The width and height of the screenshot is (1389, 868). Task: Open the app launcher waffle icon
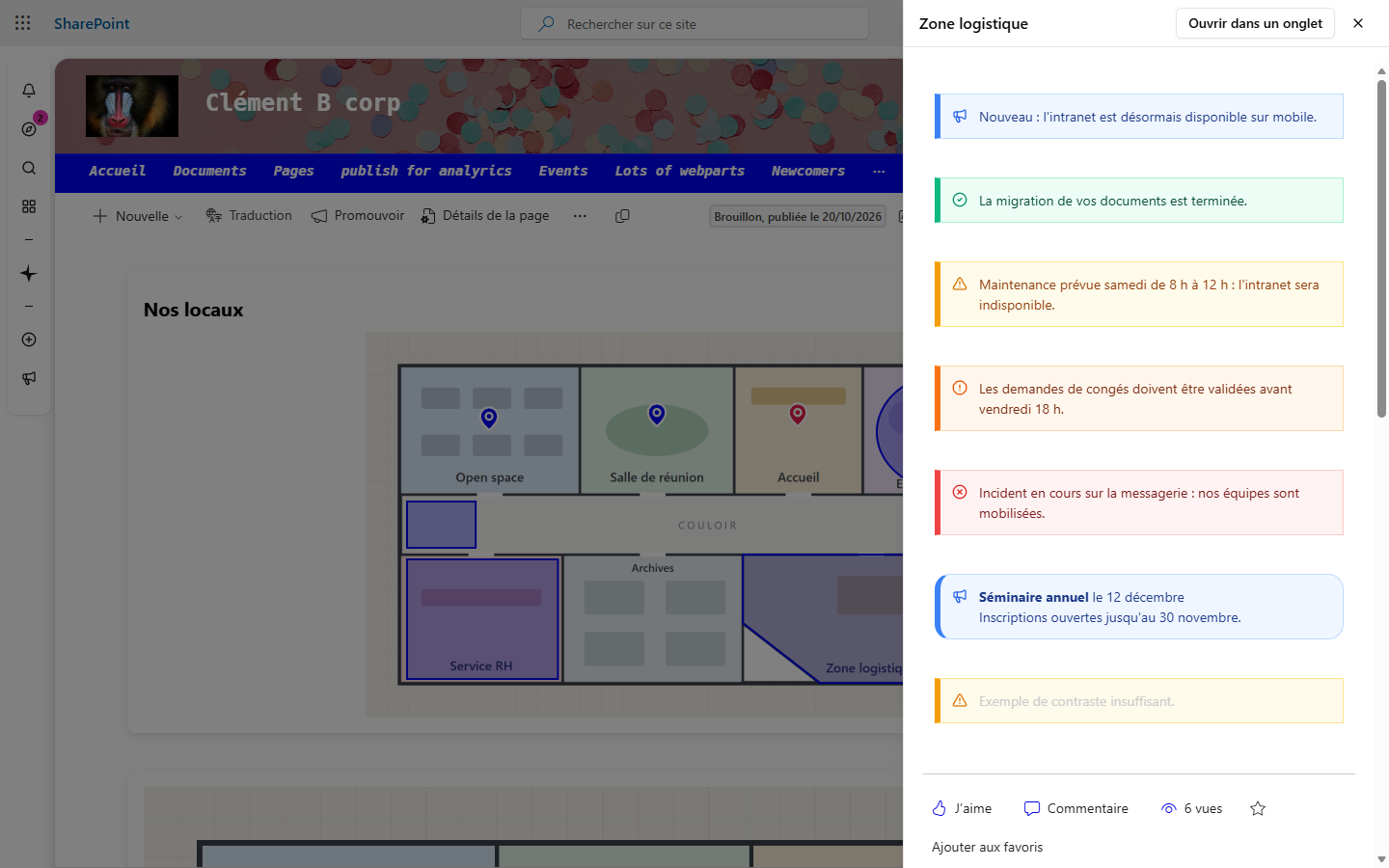pyautogui.click(x=23, y=23)
